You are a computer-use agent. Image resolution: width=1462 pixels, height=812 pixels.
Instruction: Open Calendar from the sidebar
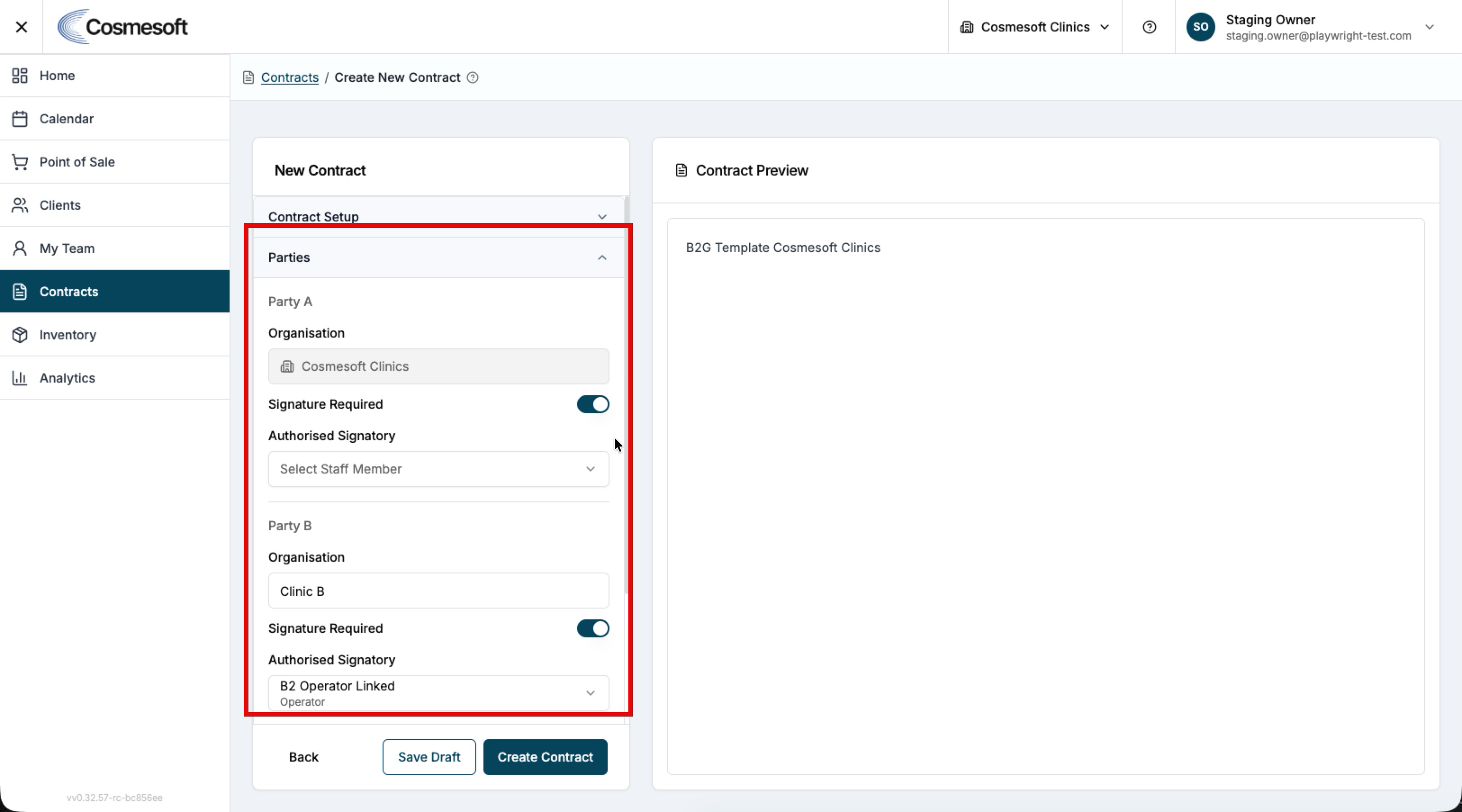[115, 118]
